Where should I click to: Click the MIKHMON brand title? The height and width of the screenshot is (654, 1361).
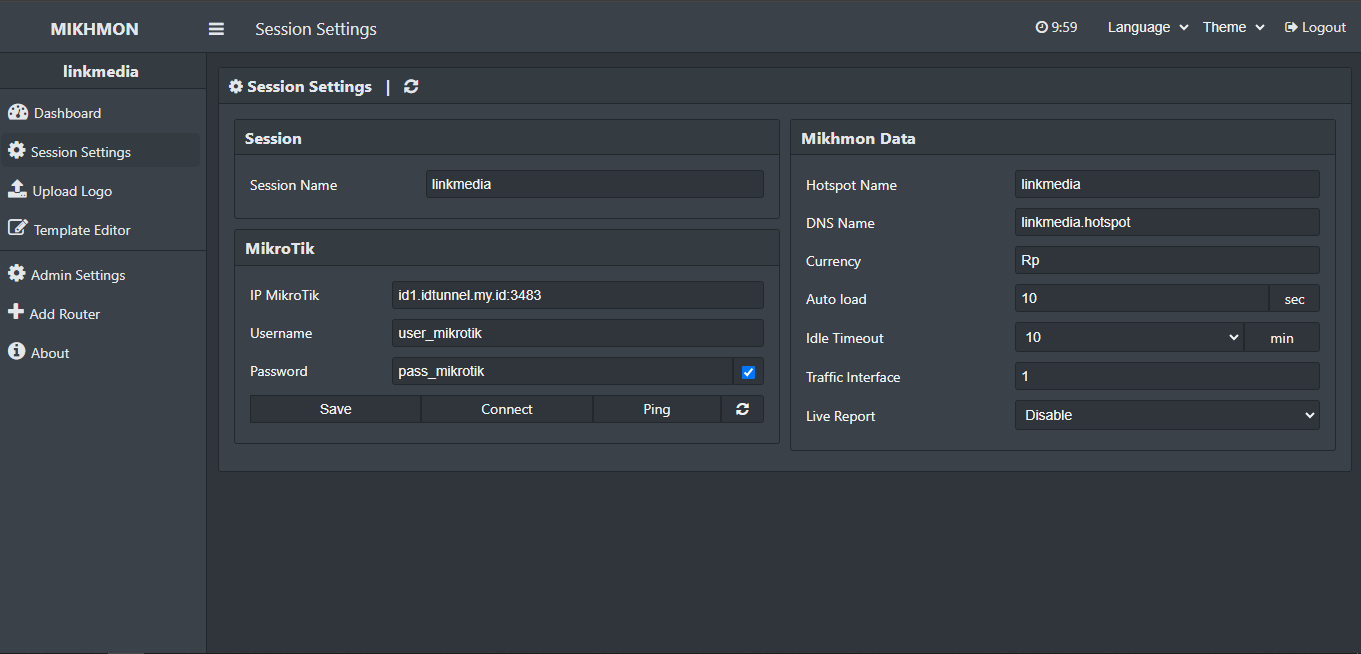tap(94, 29)
